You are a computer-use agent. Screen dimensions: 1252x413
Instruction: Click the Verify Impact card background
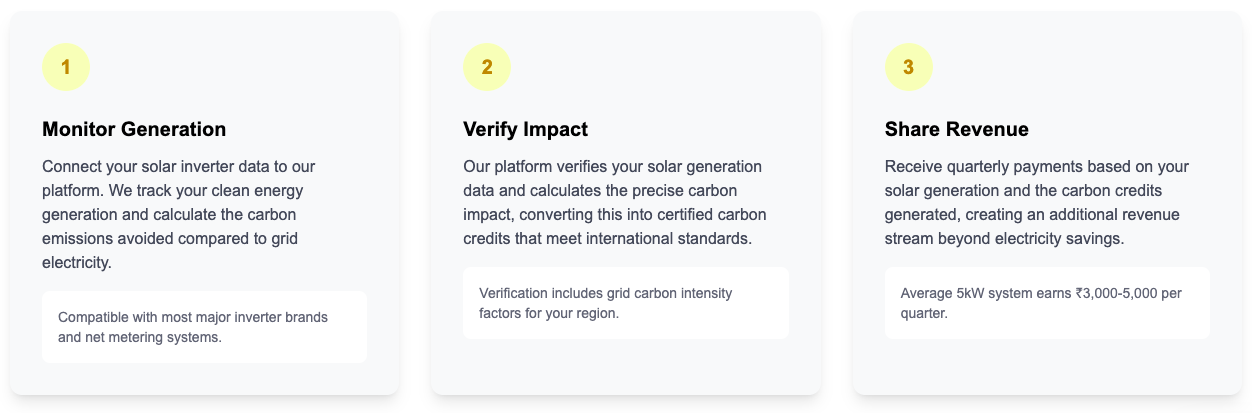[626, 203]
